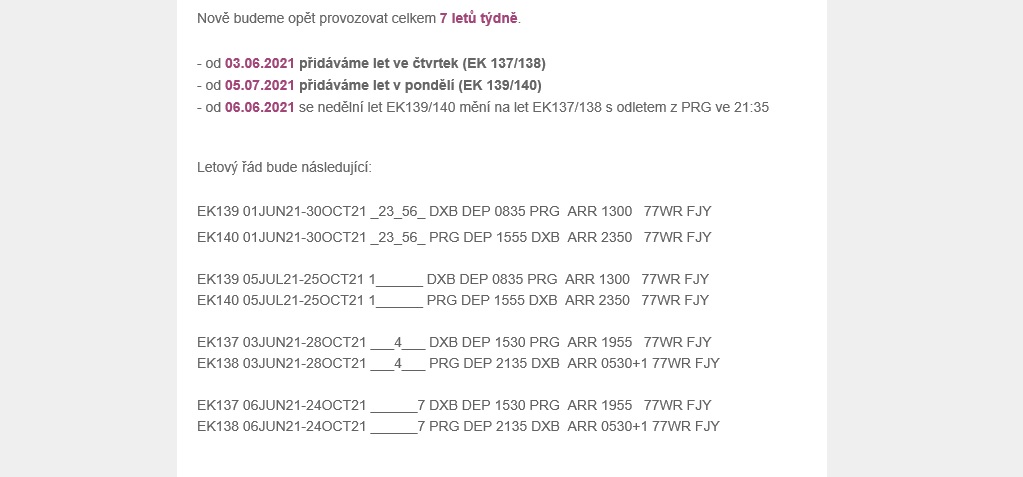Click the EK139 05JUL21-25OCT21 schedule line

pos(453,279)
